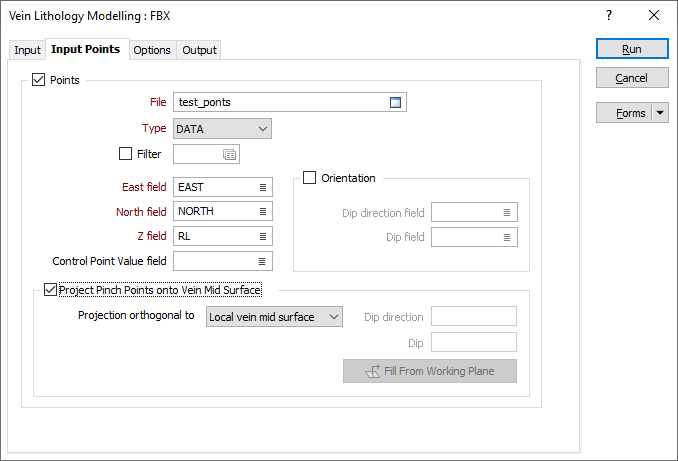The height and width of the screenshot is (461, 678).
Task: Toggle Project Pinch Points onto Vein Mid Surface
Action: pos(51,289)
